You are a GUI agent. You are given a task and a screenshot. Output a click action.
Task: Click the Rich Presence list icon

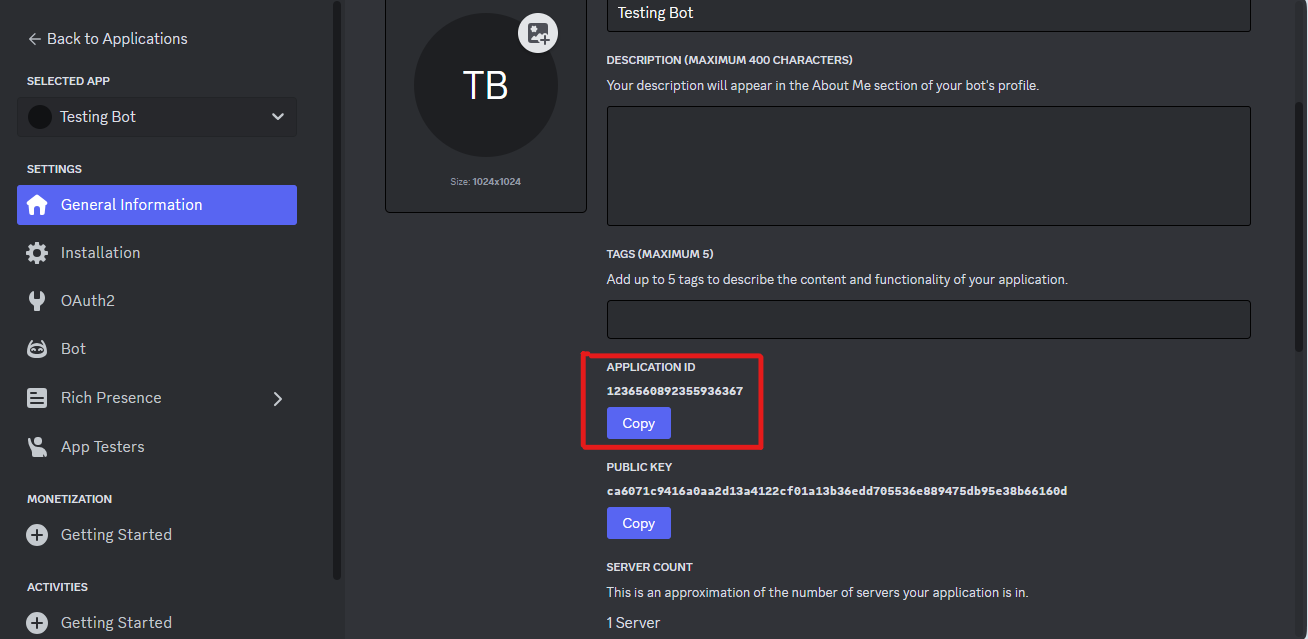(37, 397)
